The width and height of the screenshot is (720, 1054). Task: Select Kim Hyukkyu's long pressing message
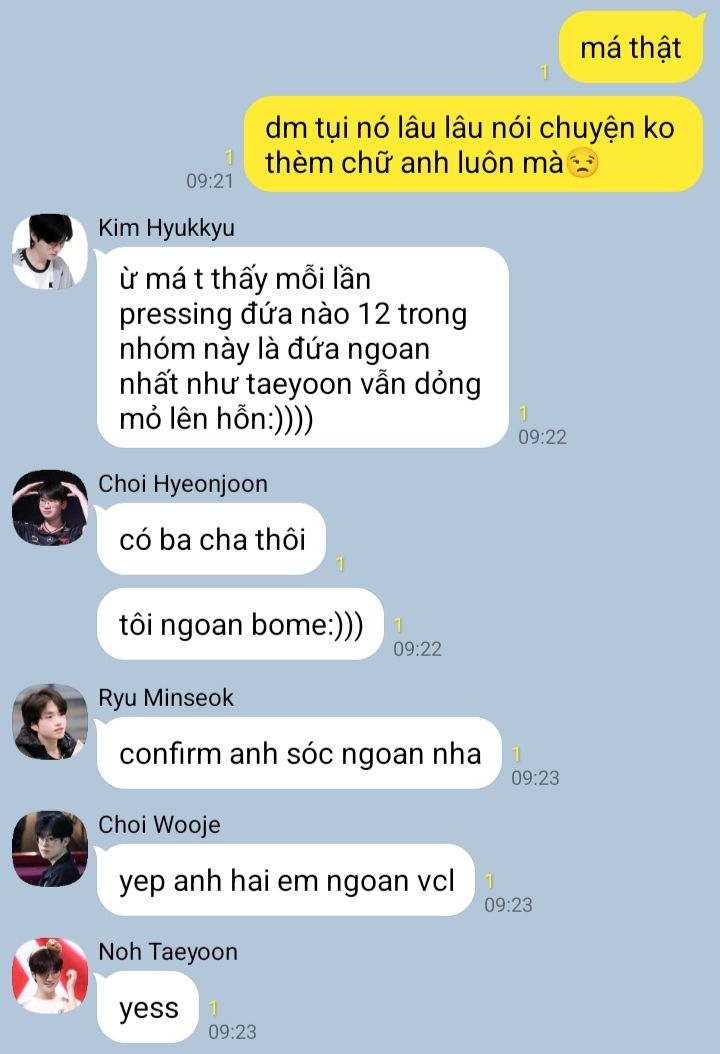pyautogui.click(x=303, y=348)
